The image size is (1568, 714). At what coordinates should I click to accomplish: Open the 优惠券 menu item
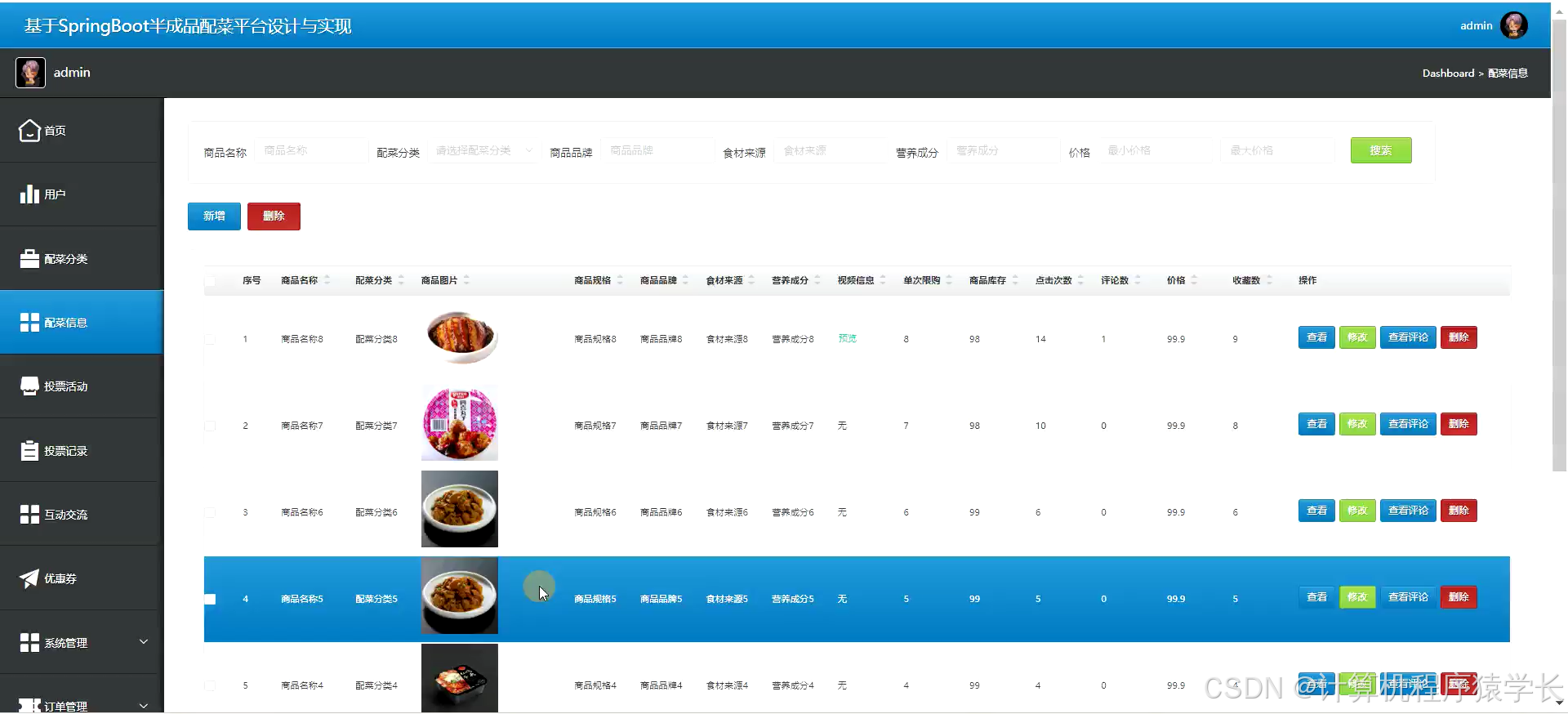[82, 578]
